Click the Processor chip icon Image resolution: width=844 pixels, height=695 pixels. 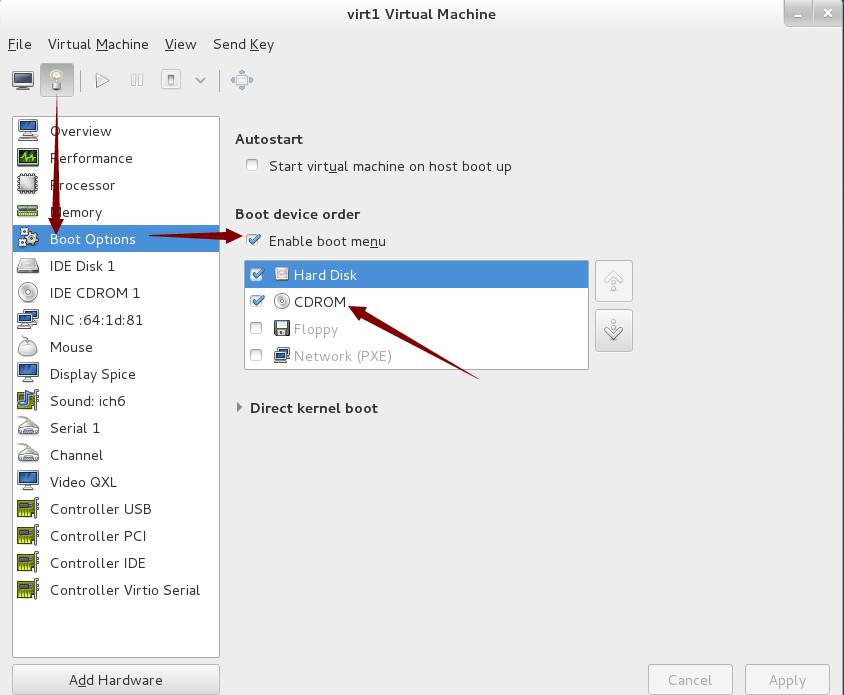coord(27,184)
